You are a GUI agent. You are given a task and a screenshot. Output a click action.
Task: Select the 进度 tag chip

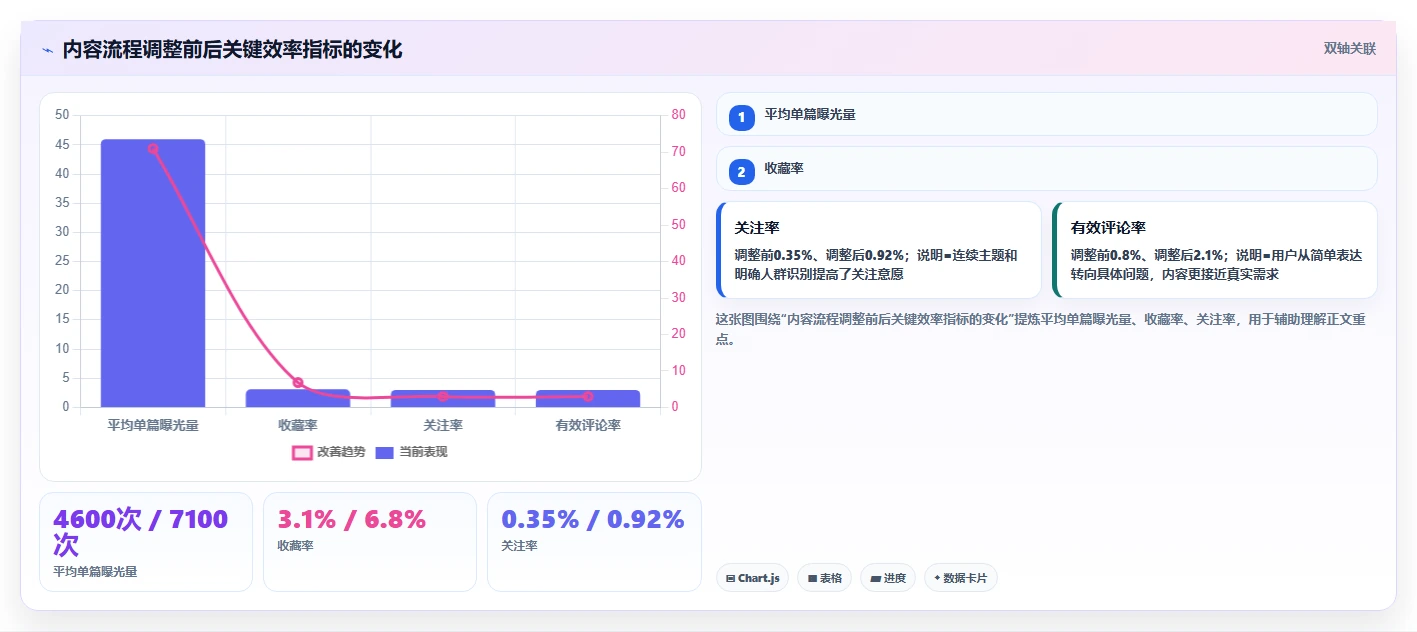(x=888, y=578)
